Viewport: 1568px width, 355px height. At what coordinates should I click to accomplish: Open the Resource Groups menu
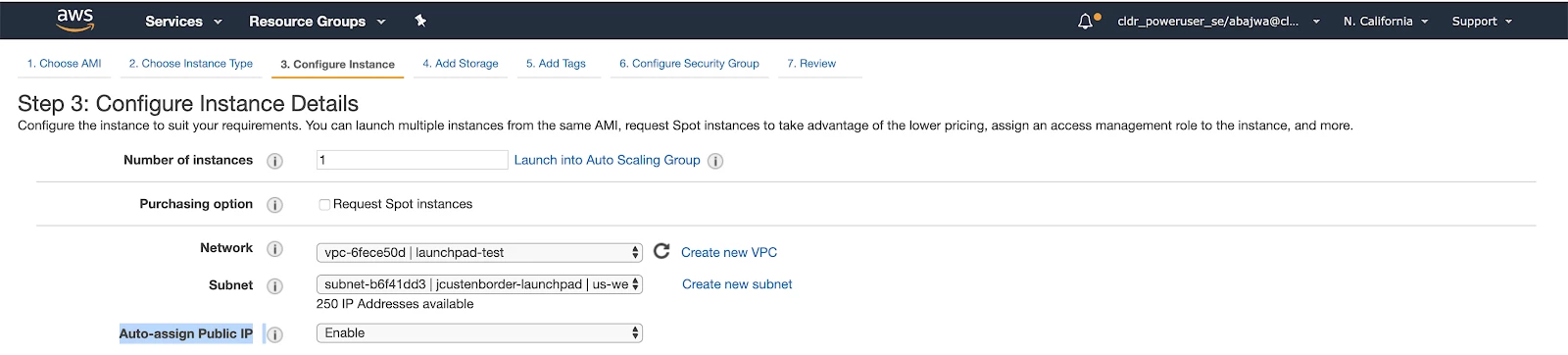point(318,21)
